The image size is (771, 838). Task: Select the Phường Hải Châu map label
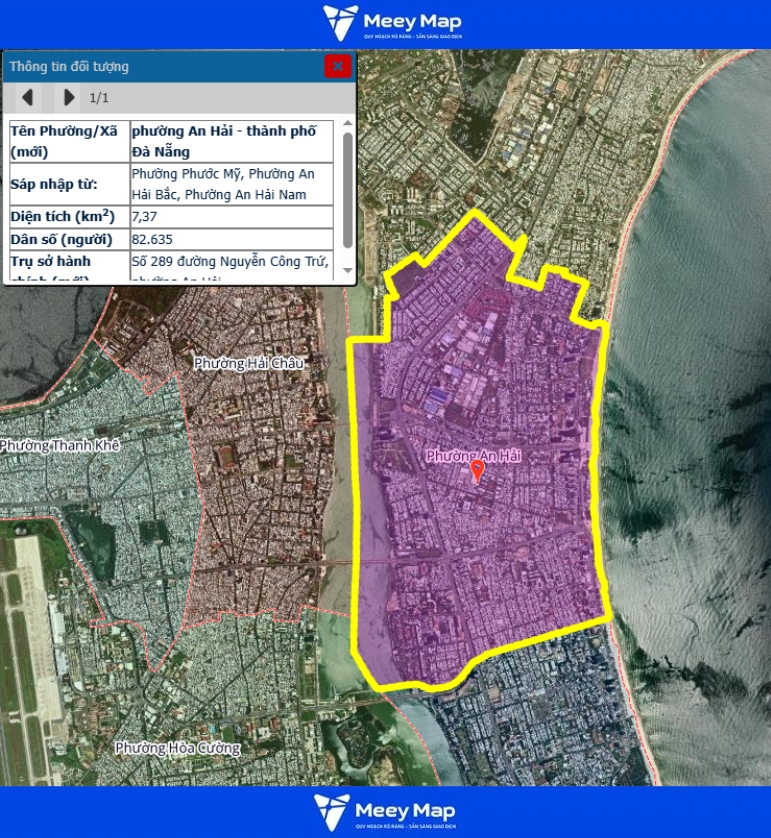[249, 363]
